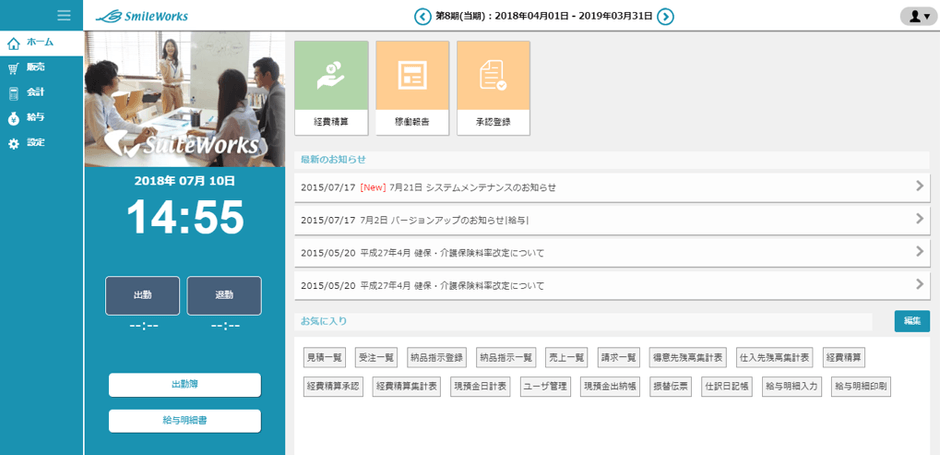The image size is (940, 455).
Task: Toggle the hamburger menu in sidebar
Action: [x=64, y=15]
